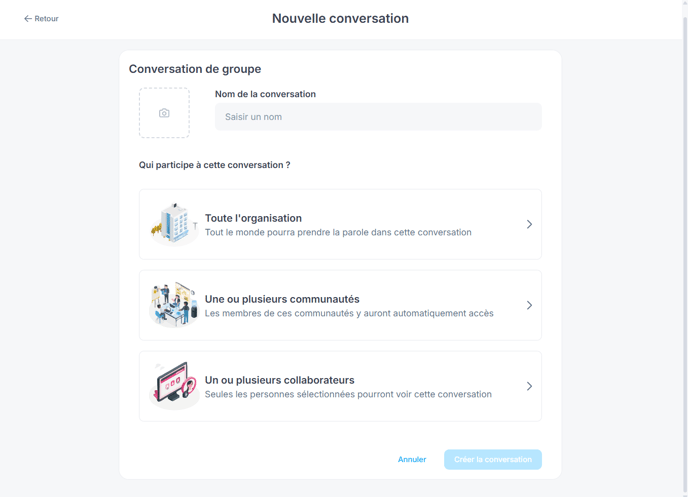Choose "Une ou plusieurs communautés" title

click(x=282, y=299)
